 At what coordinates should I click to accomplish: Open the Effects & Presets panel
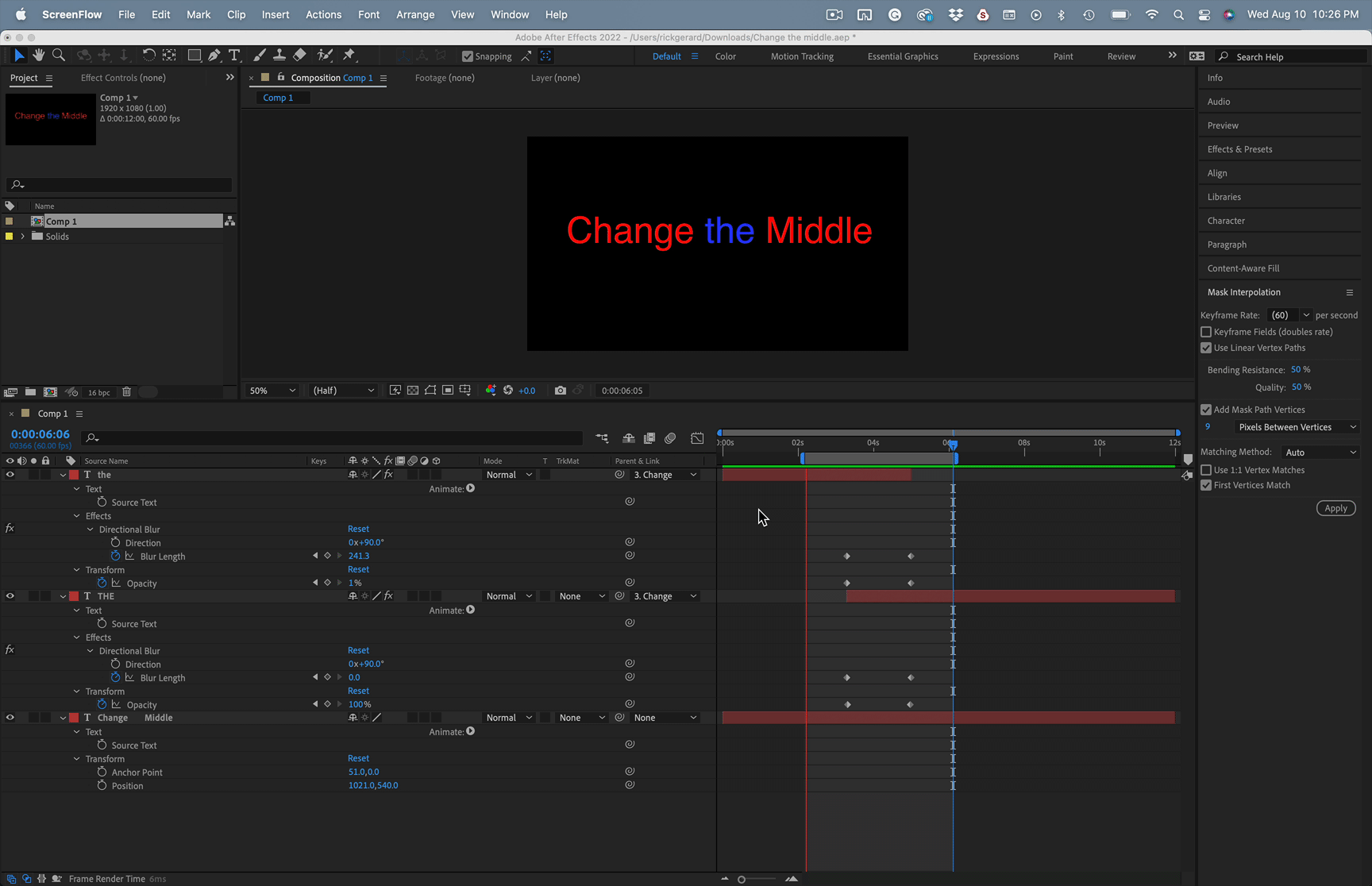(x=1239, y=149)
